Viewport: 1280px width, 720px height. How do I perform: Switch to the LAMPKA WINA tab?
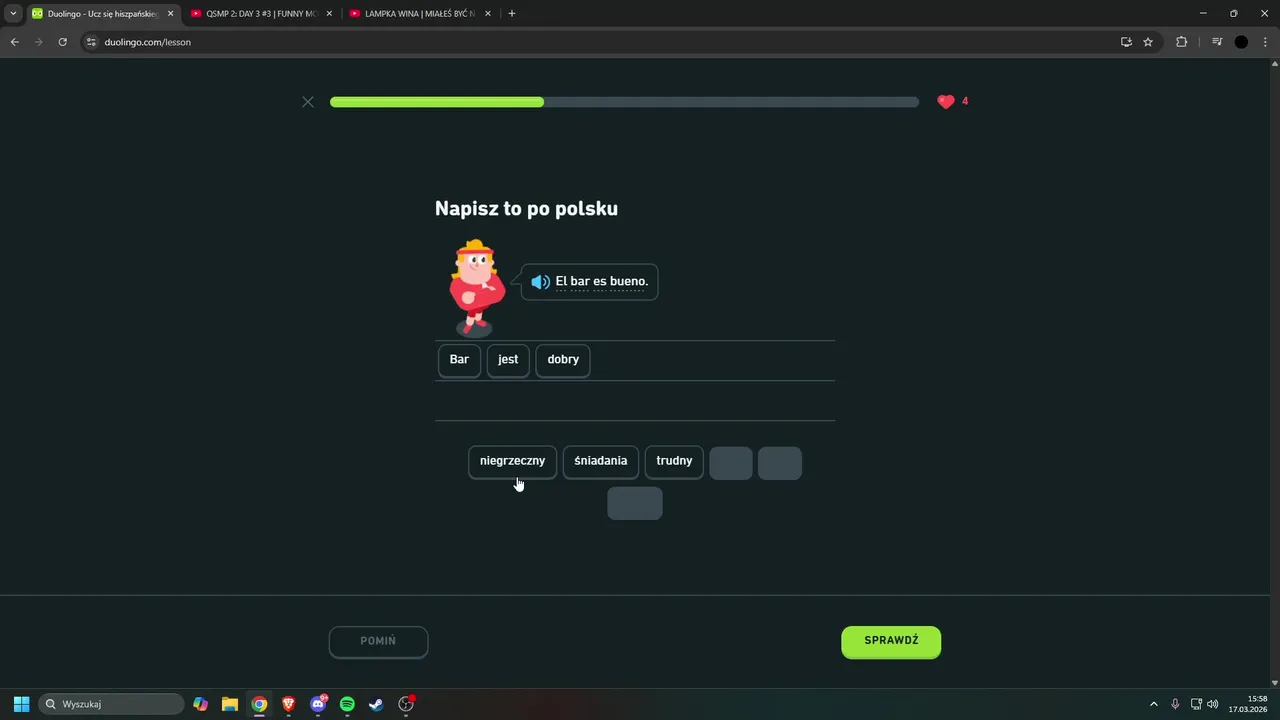tap(420, 14)
